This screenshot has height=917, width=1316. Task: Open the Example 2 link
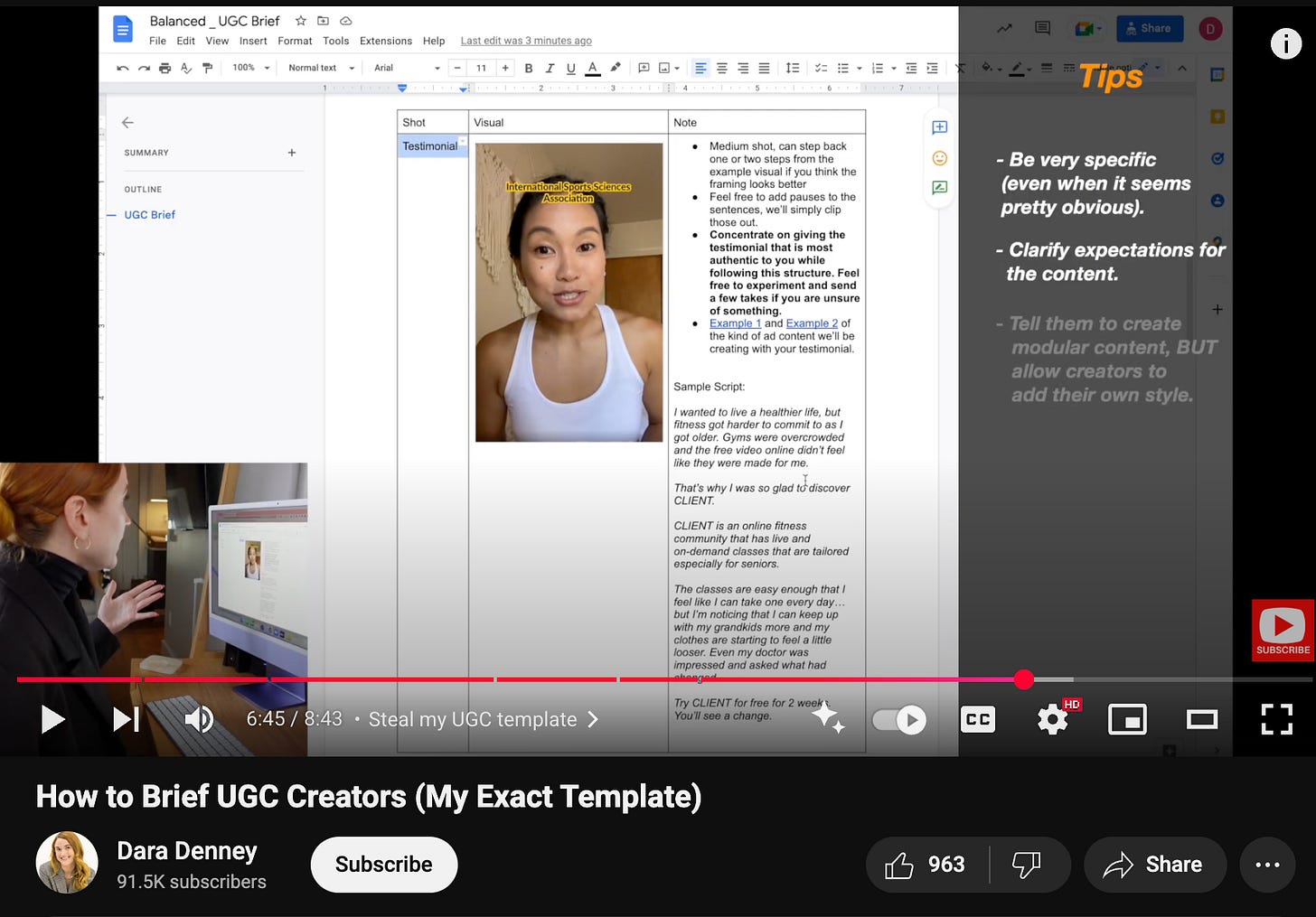[x=812, y=323]
